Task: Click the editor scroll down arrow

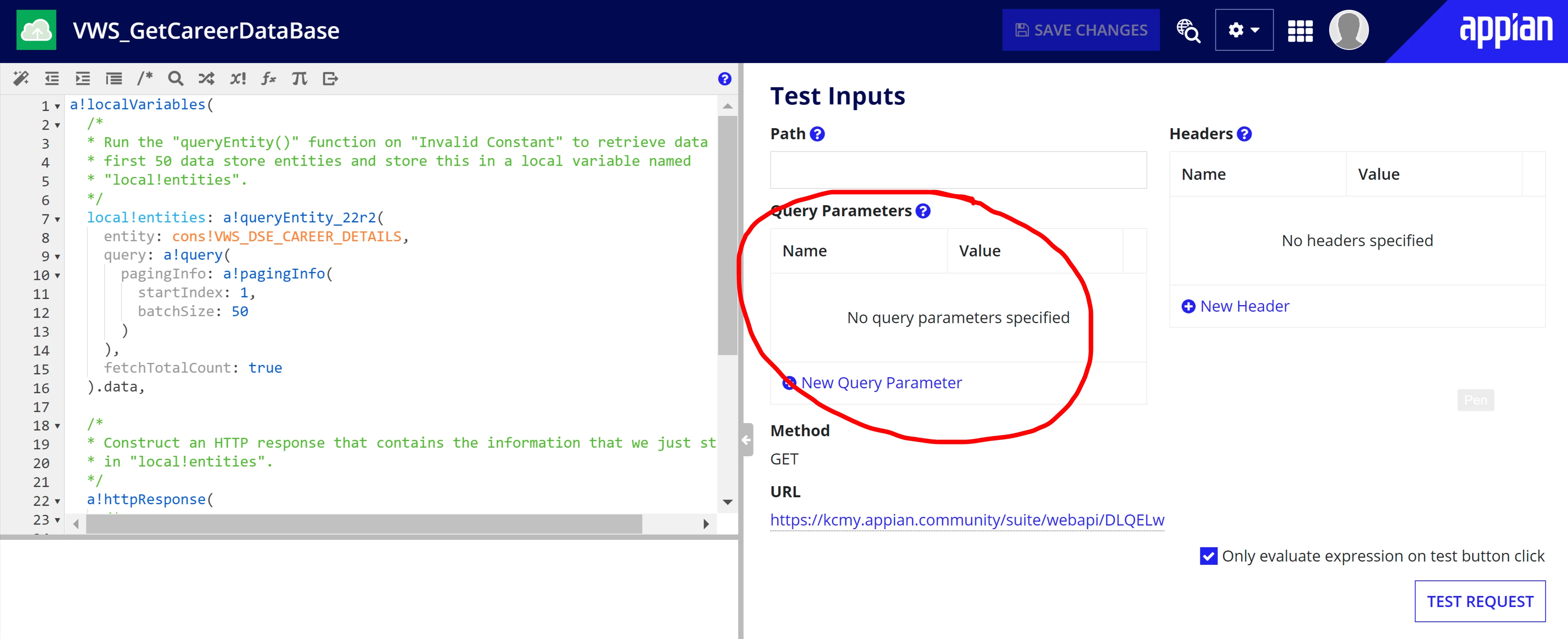Action: (727, 502)
